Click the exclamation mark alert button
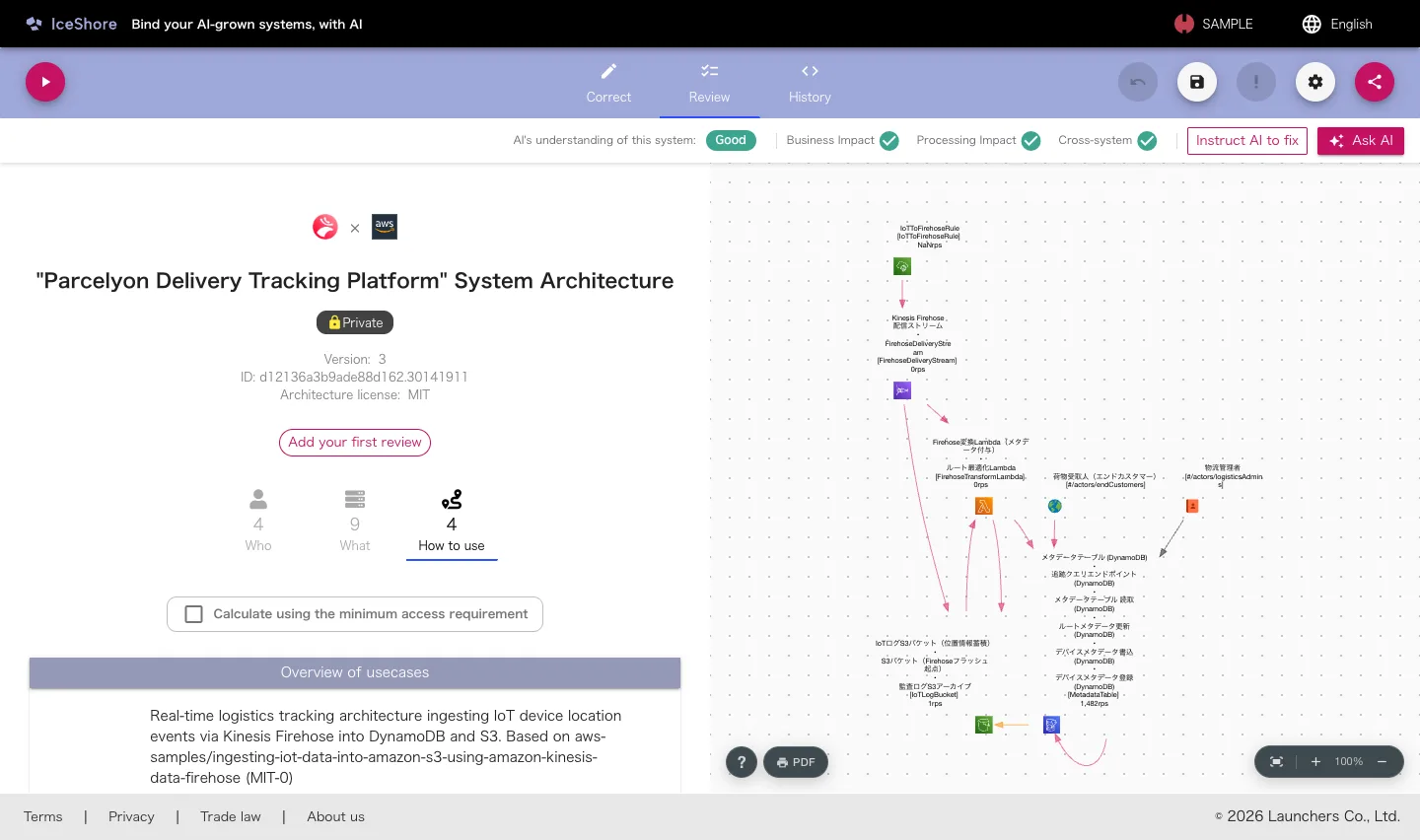This screenshot has height=840, width=1420. click(1256, 82)
